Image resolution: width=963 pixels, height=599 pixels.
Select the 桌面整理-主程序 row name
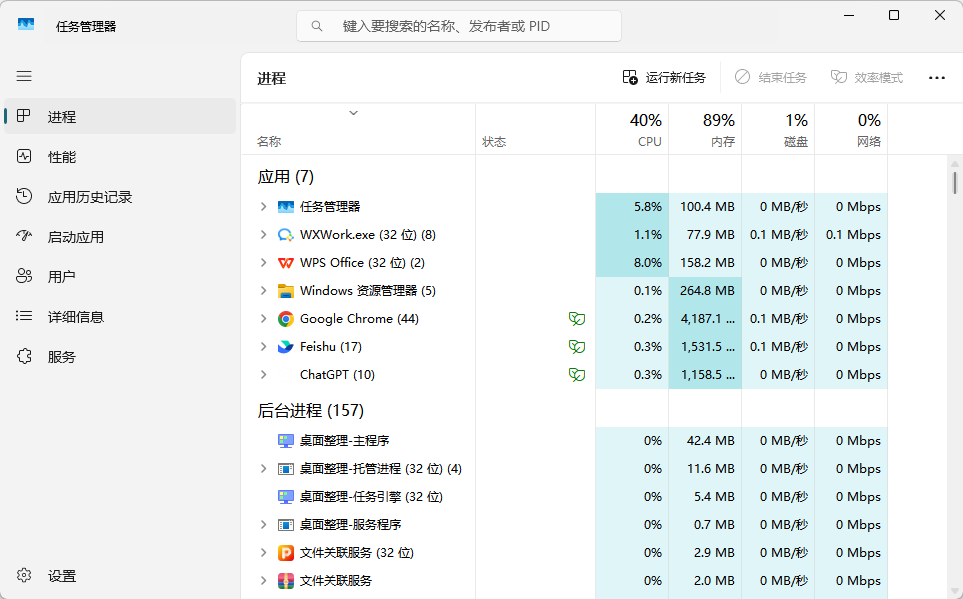pos(345,441)
